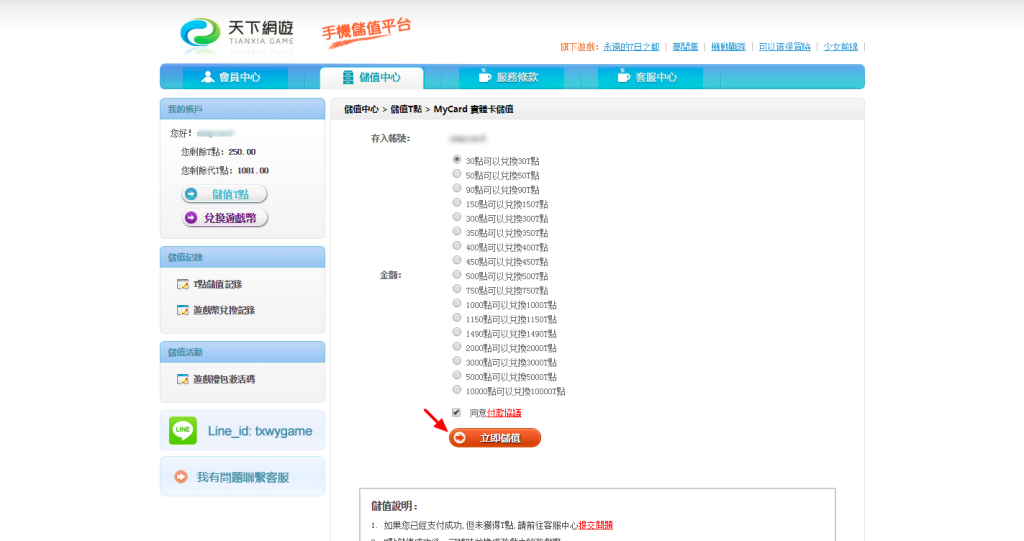This screenshot has height=541, width=1024.
Task: Select the 1490點可以兌換1490T點 option
Action: 457,332
